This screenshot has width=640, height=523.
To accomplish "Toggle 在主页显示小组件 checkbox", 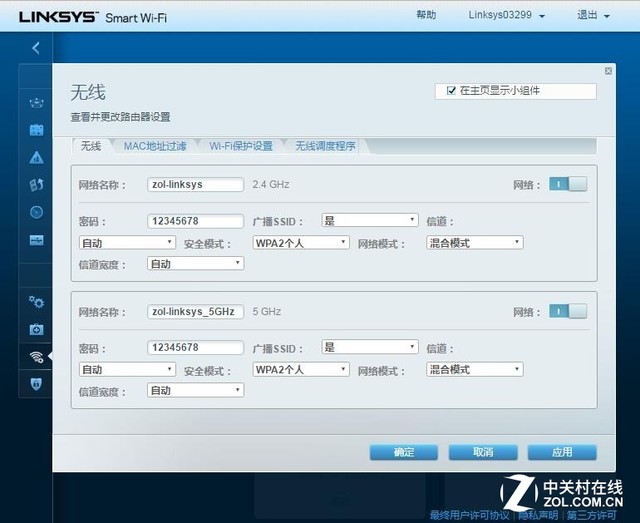I will click(451, 90).
